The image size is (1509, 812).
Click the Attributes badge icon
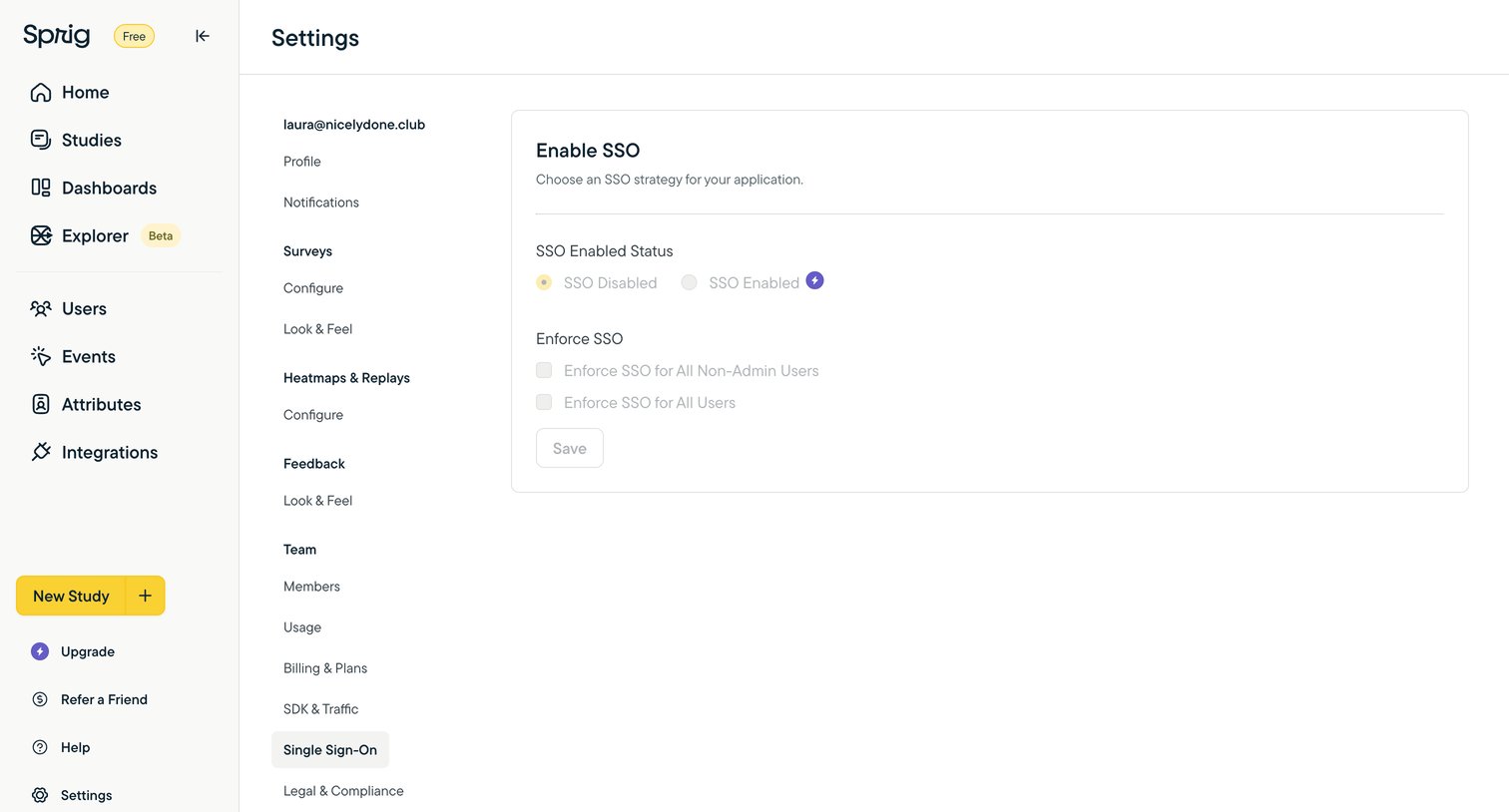point(41,404)
